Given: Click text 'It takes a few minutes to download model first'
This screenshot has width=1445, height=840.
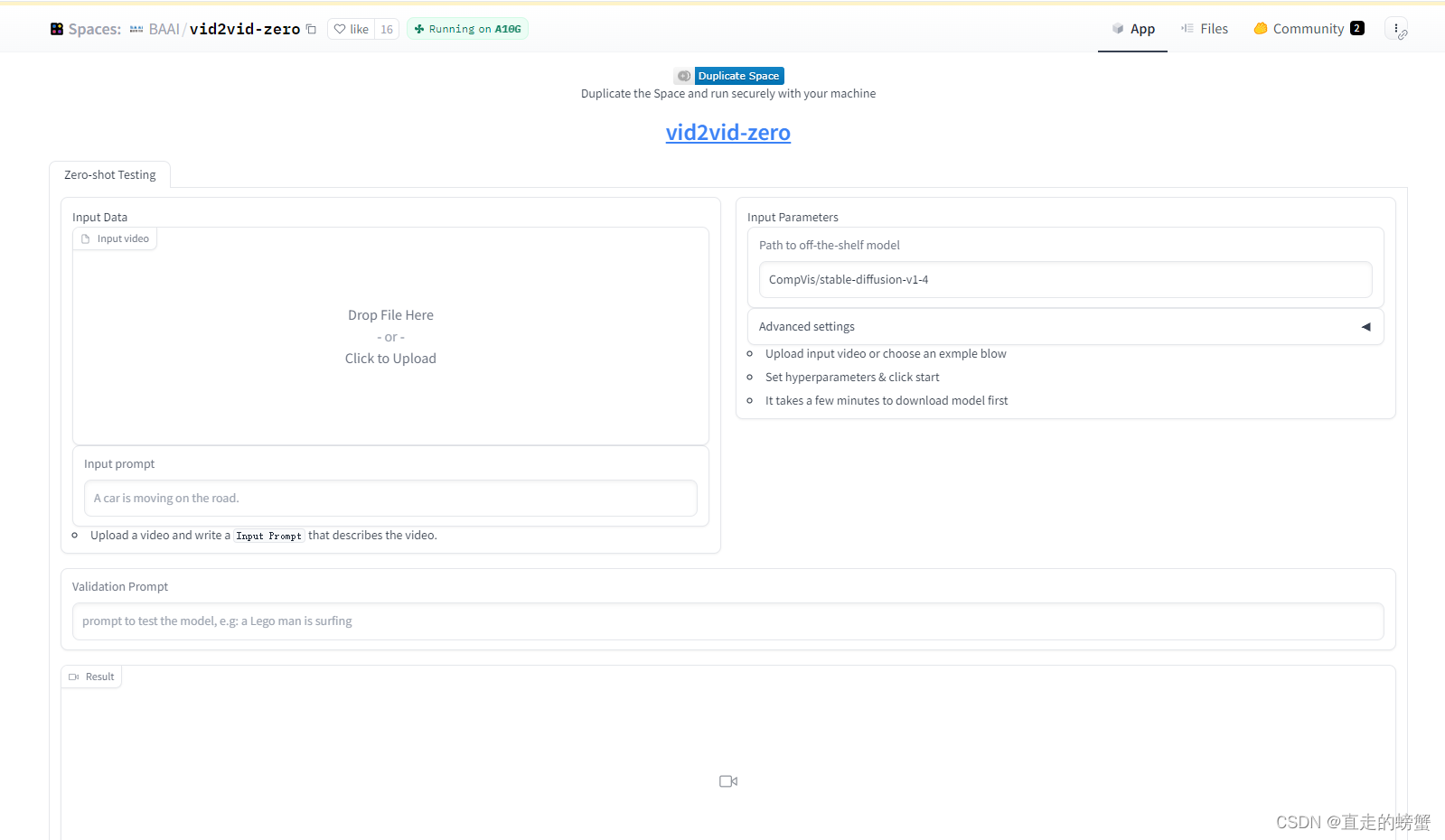Looking at the screenshot, I should click(887, 401).
